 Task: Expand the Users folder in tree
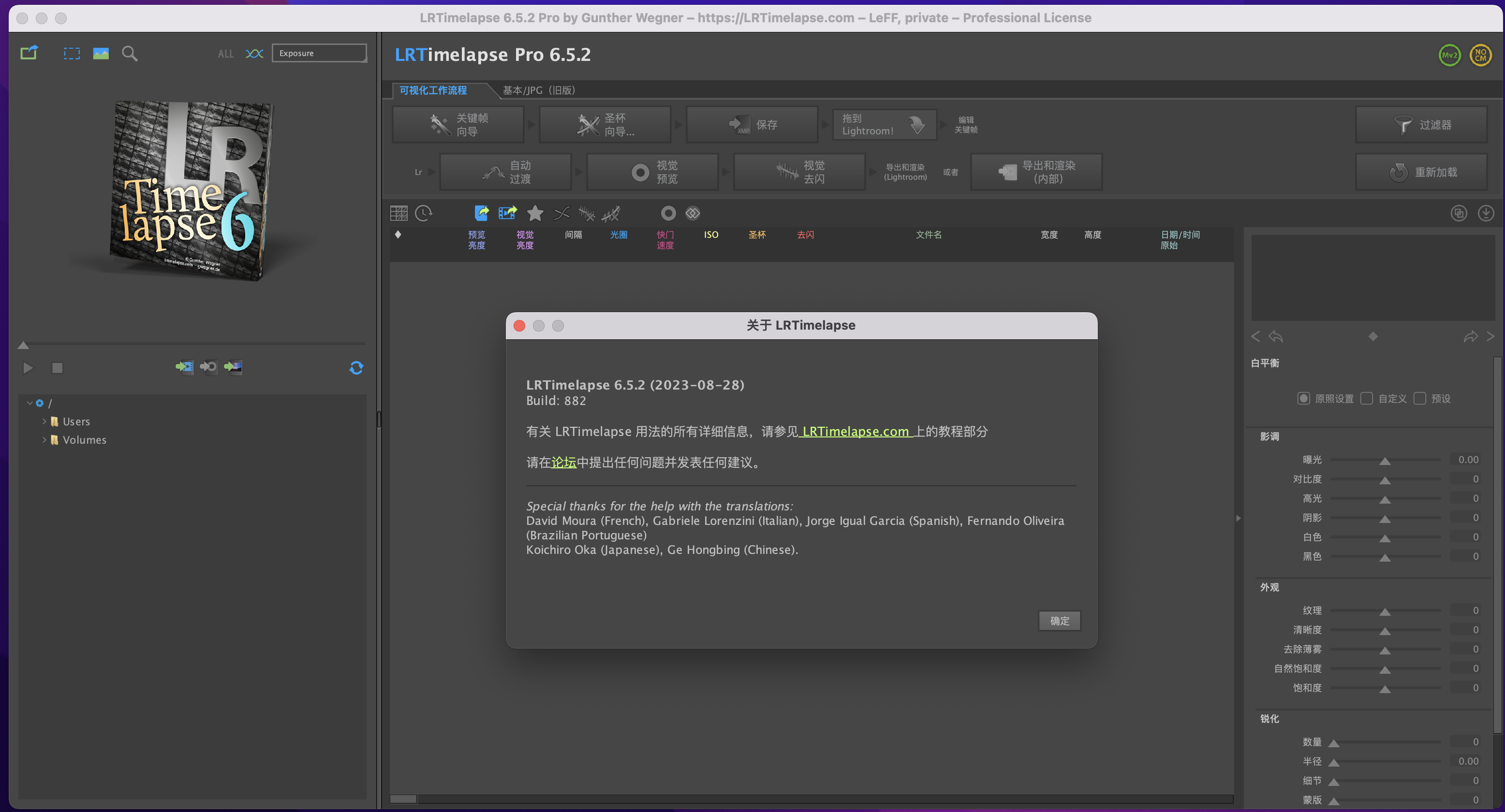click(44, 421)
